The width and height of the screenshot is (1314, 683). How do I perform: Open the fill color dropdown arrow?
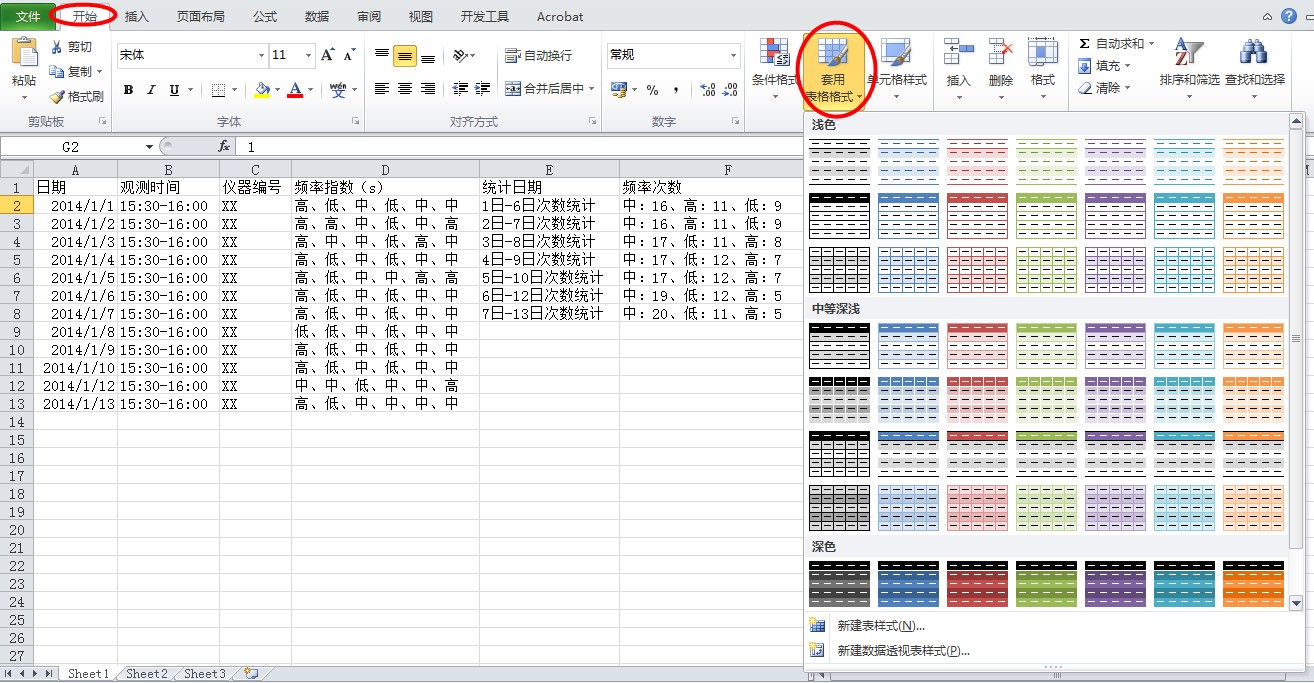[x=277, y=90]
